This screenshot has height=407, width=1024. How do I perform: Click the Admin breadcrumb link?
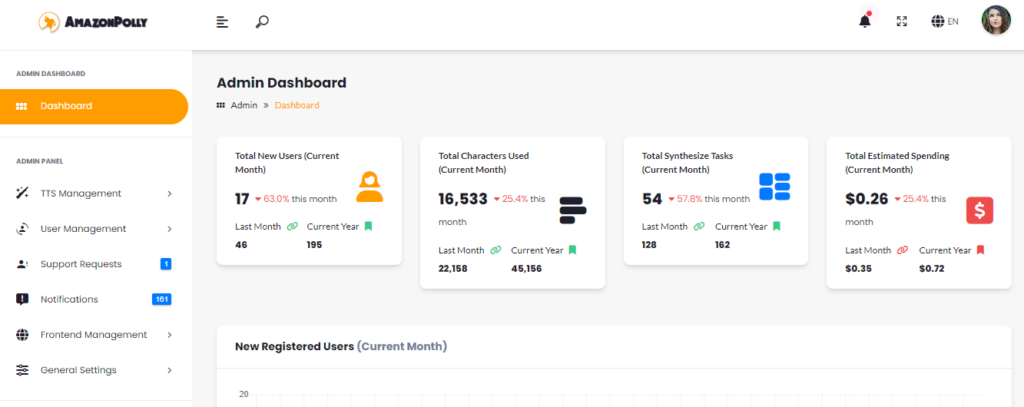coord(244,105)
